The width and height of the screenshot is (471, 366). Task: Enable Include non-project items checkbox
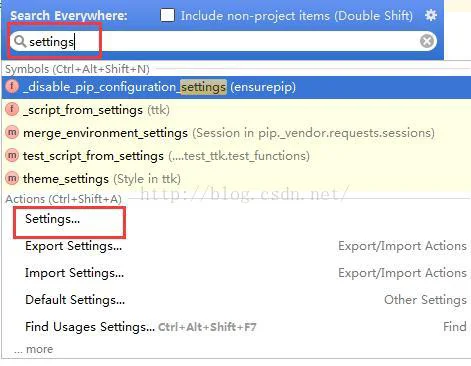point(167,15)
